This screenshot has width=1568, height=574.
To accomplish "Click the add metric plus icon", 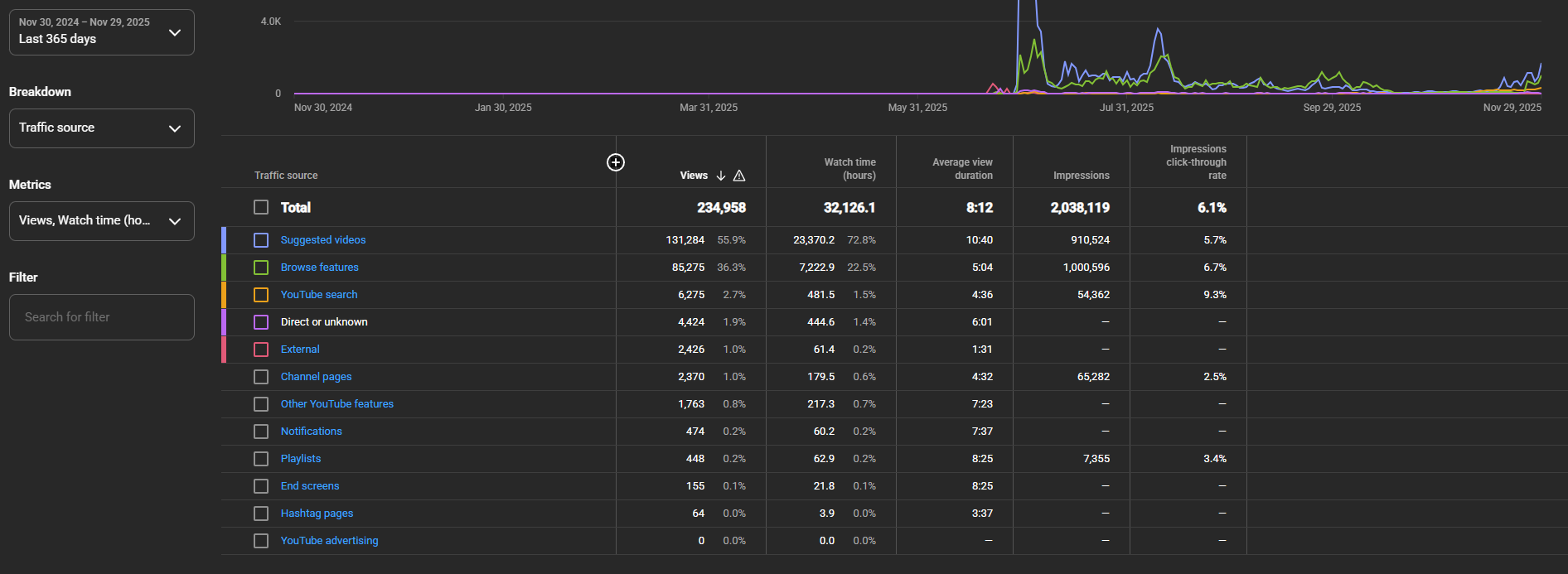I will [616, 162].
